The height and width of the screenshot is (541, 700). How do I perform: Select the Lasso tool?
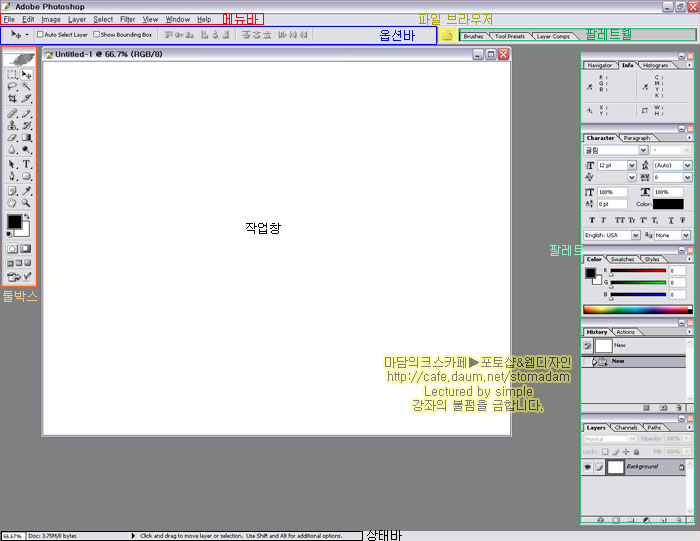click(12, 87)
